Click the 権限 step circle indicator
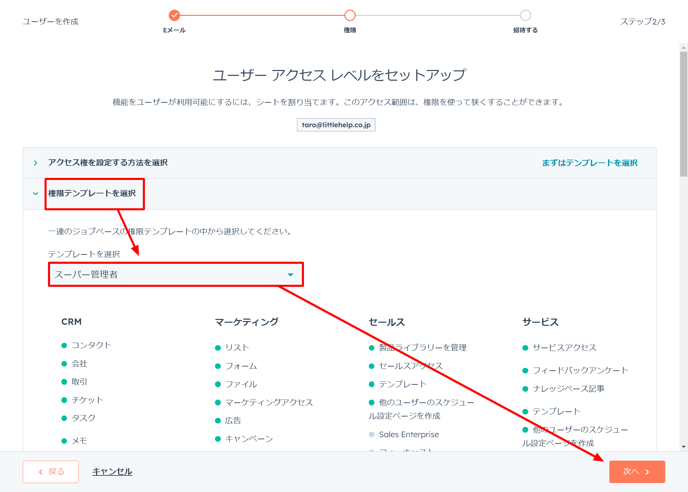Screen dimensions: 688x492 point(350,15)
